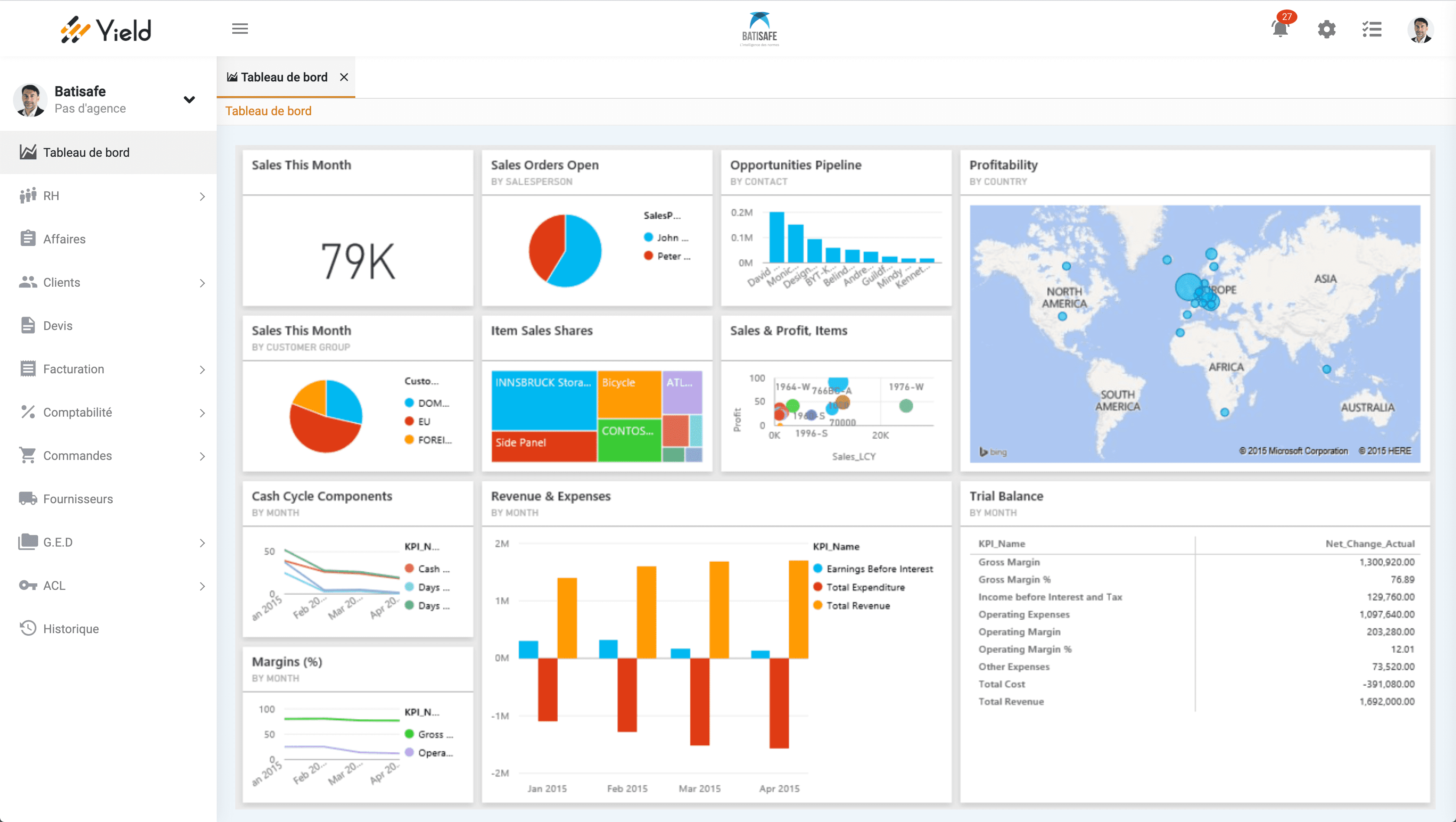Viewport: 1456px width, 822px height.
Task: Click the Batisafe profile photo in sidebar
Action: (x=29, y=100)
